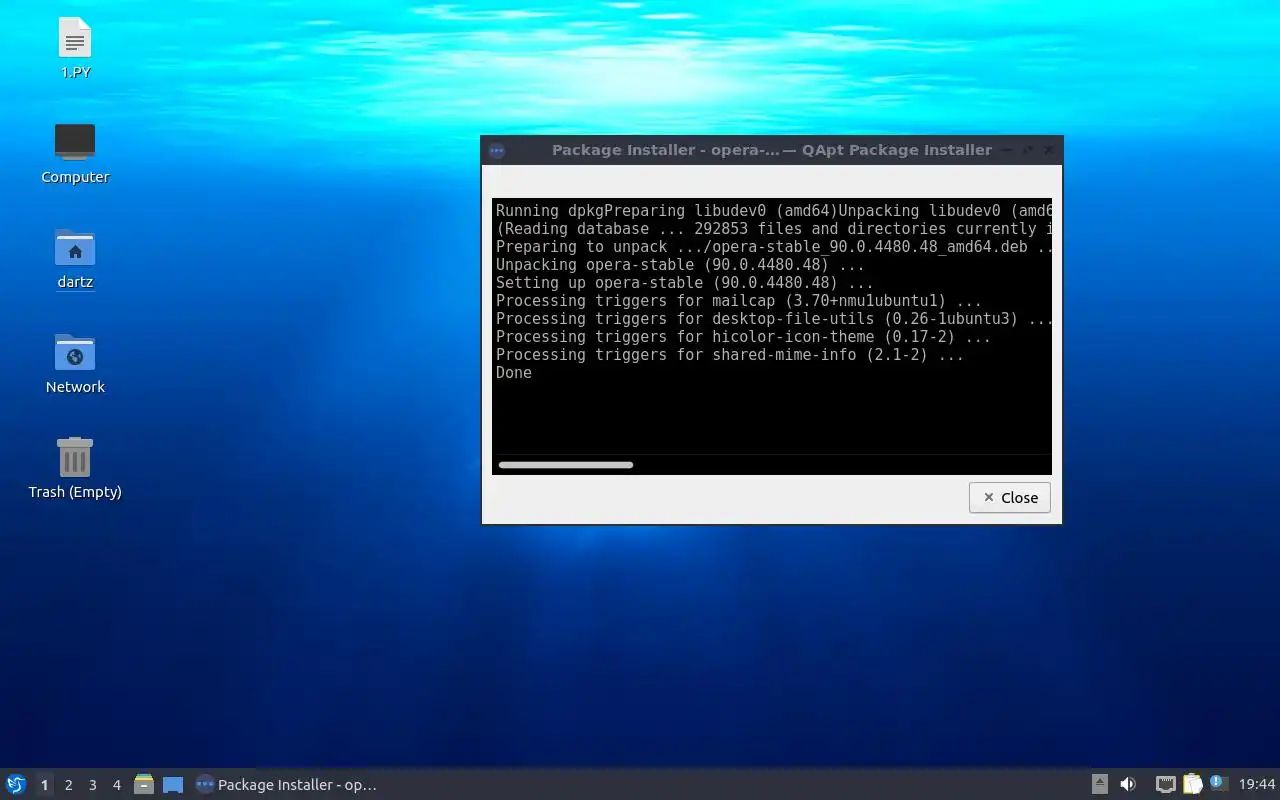1280x800 pixels.
Task: Open the Trash (Empty) icon
Action: 75,469
